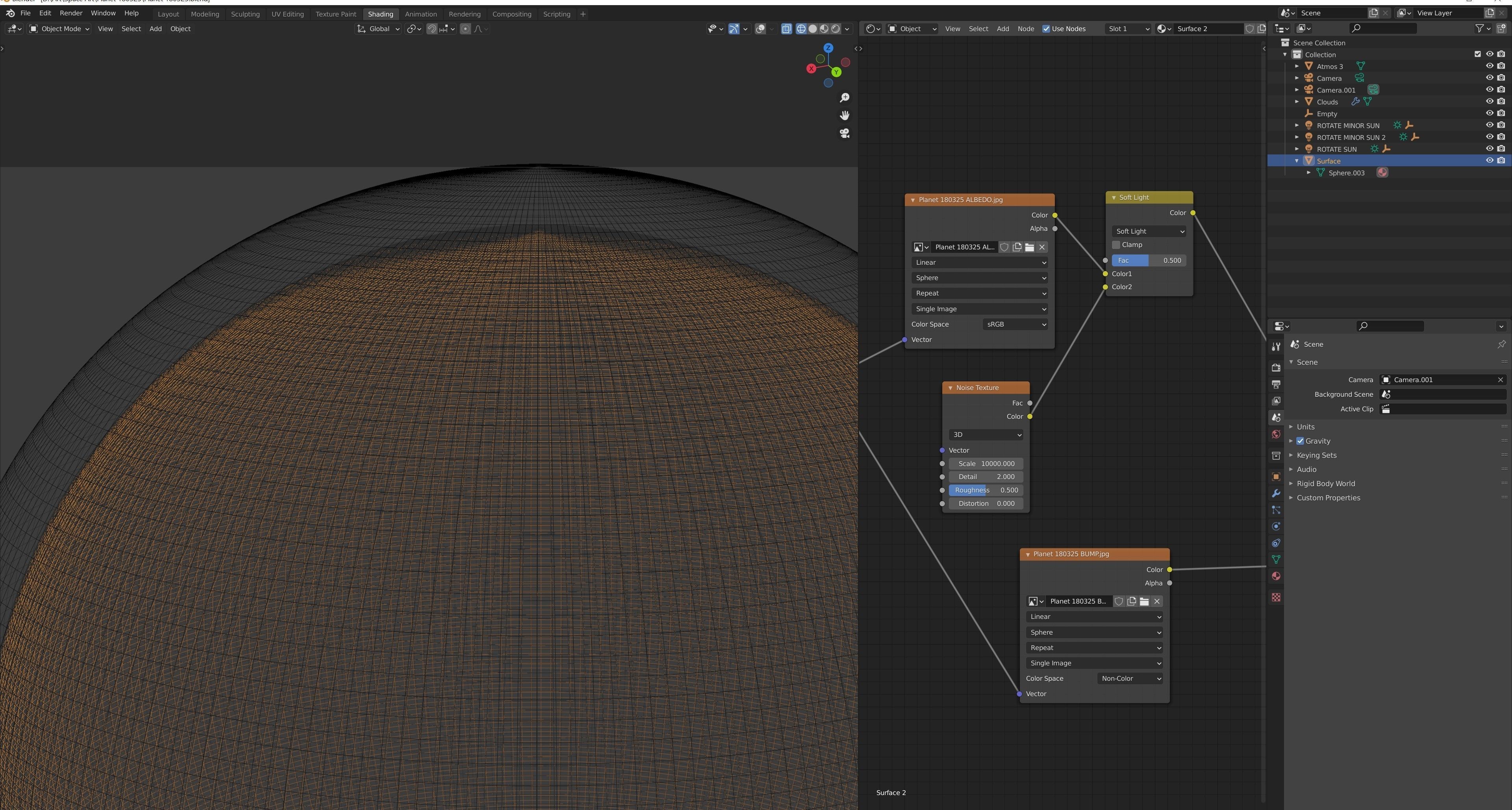This screenshot has width=1512, height=810.
Task: Open the Modifier wrench properties tab
Action: [x=1276, y=493]
